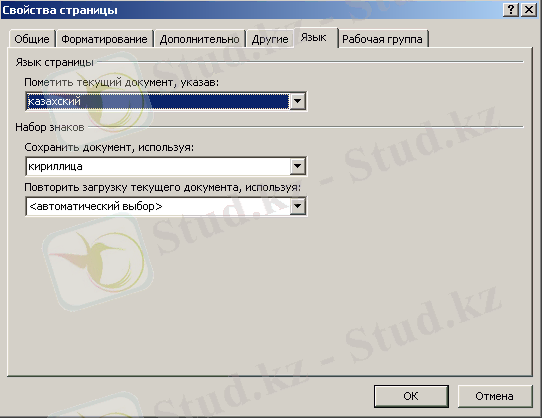Open the Рабочая группа tab
This screenshot has height=418, width=542.
click(382, 39)
